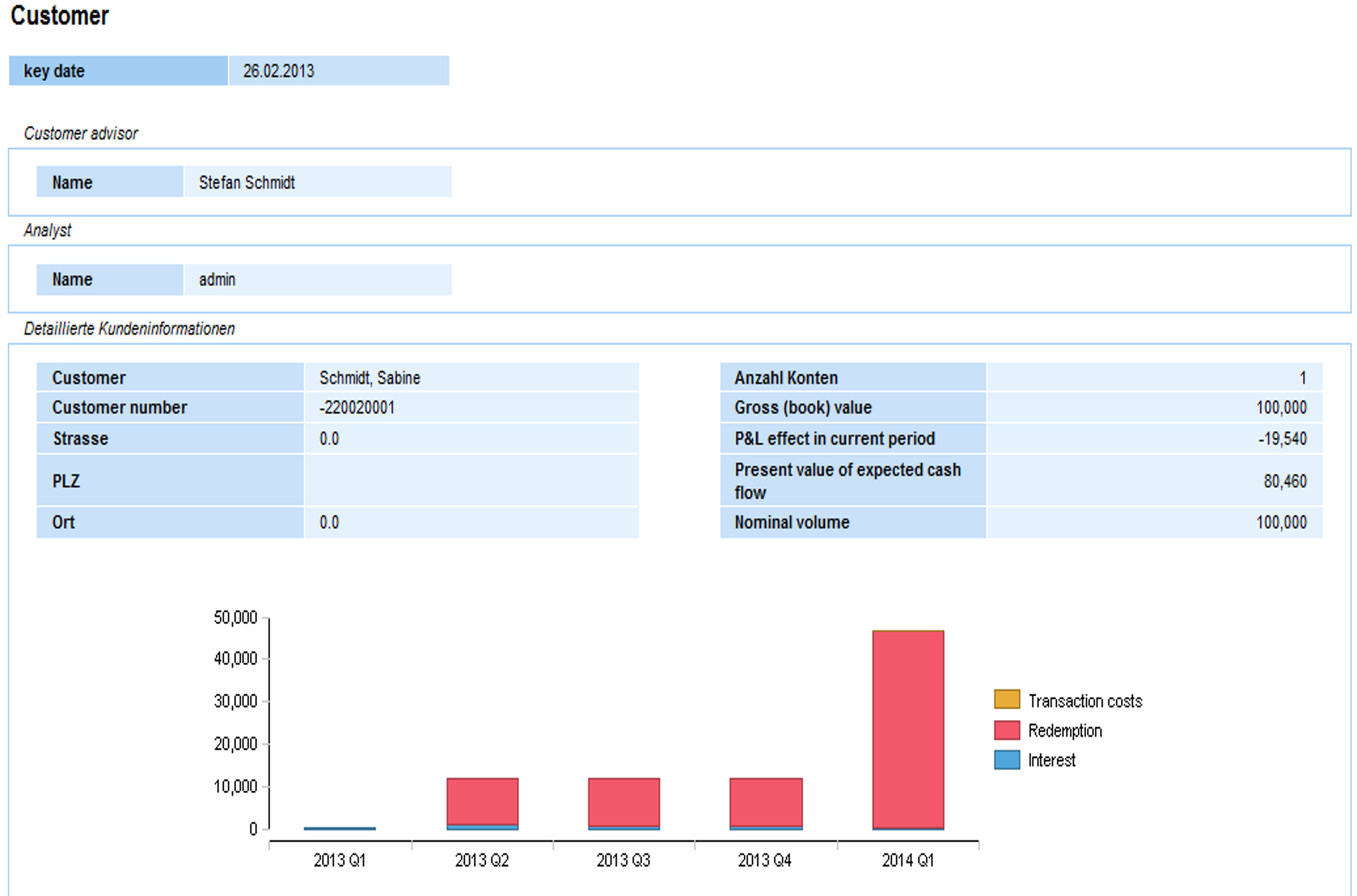1357x896 pixels.
Task: Click the customer name Schmidt, Sabine
Action: tap(370, 378)
